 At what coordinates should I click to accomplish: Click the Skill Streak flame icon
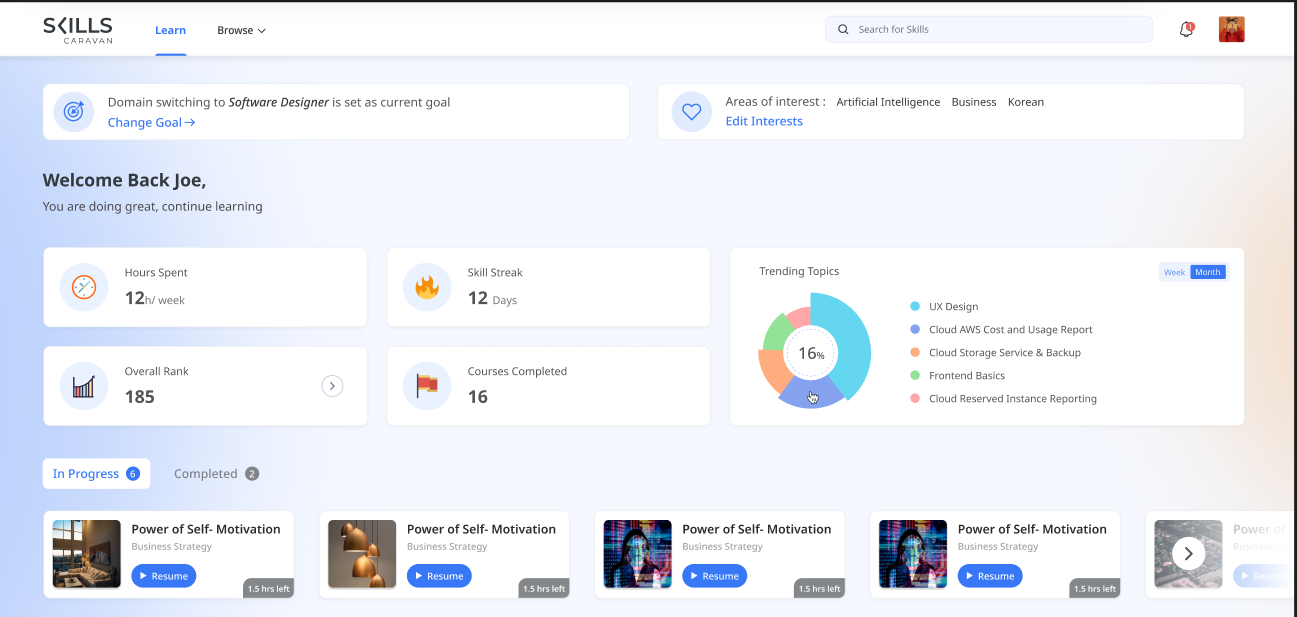427,287
